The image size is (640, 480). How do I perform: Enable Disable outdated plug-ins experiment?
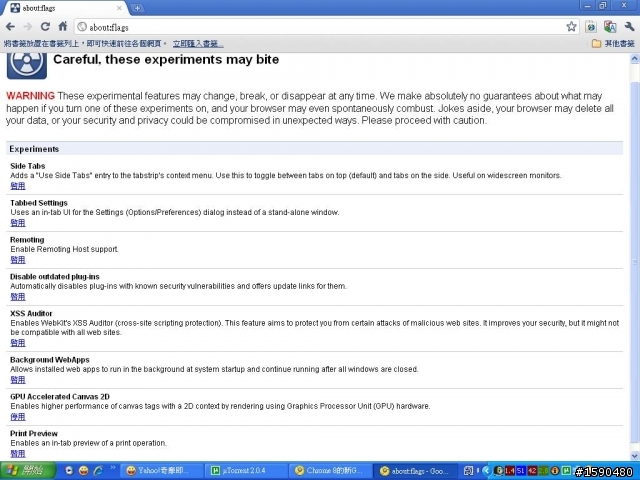coord(18,296)
